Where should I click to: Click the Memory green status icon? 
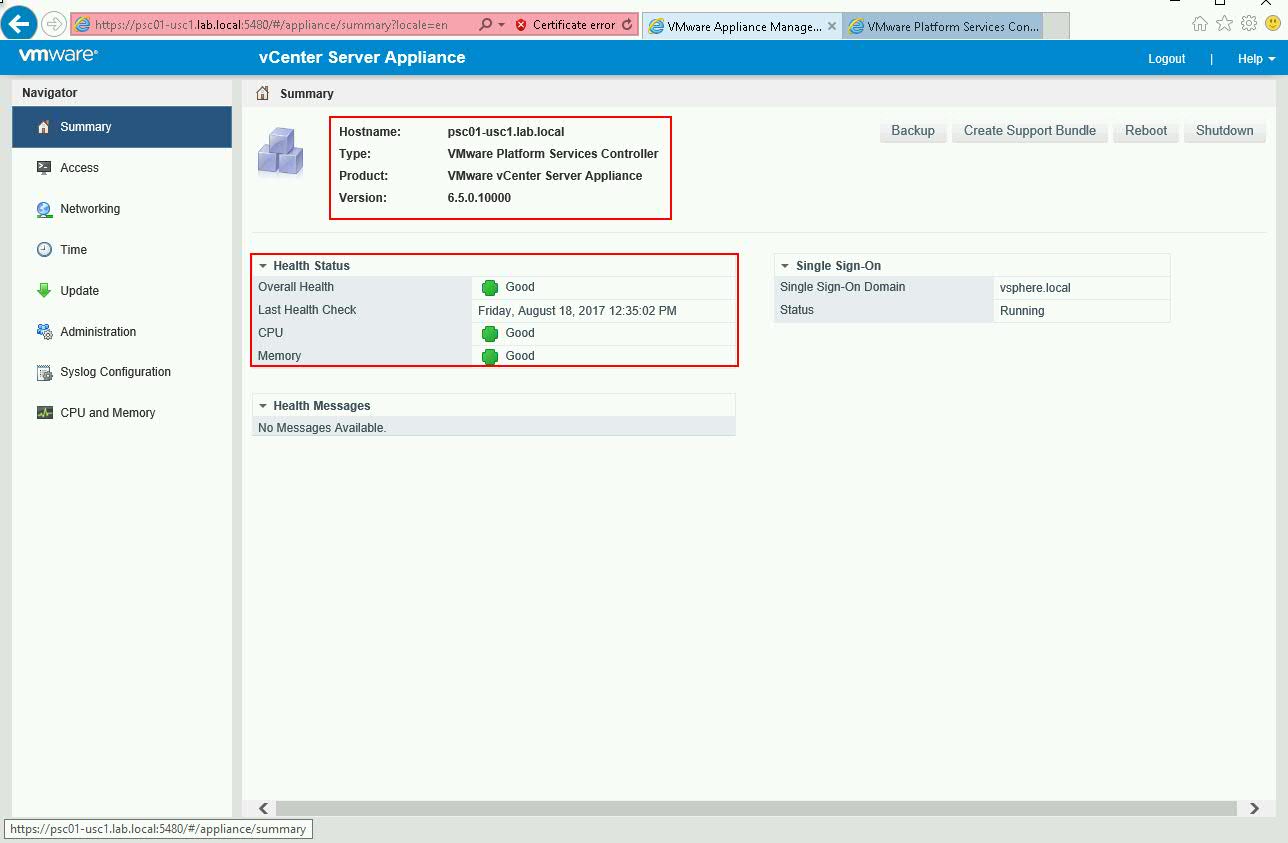490,357
